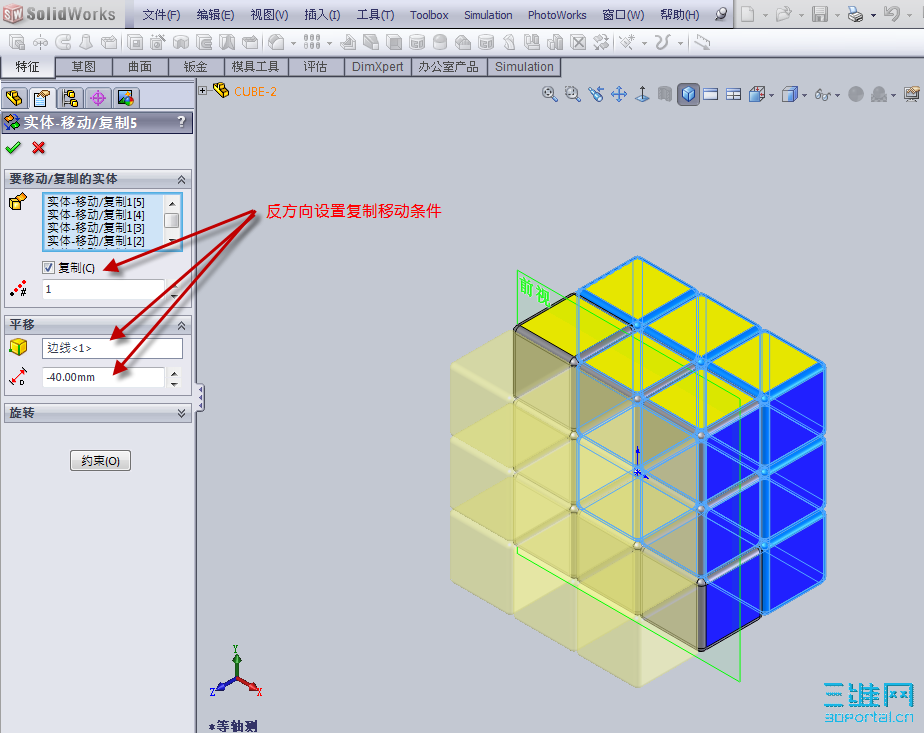Click the view orientation cube icon
Screen dimensions: 924x733
click(757, 94)
